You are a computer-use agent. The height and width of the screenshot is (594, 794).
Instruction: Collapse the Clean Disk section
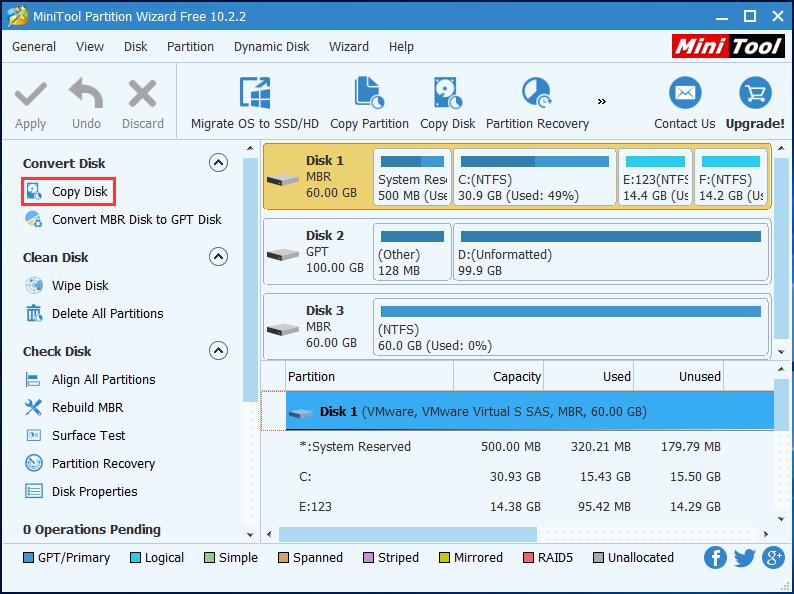pos(218,257)
